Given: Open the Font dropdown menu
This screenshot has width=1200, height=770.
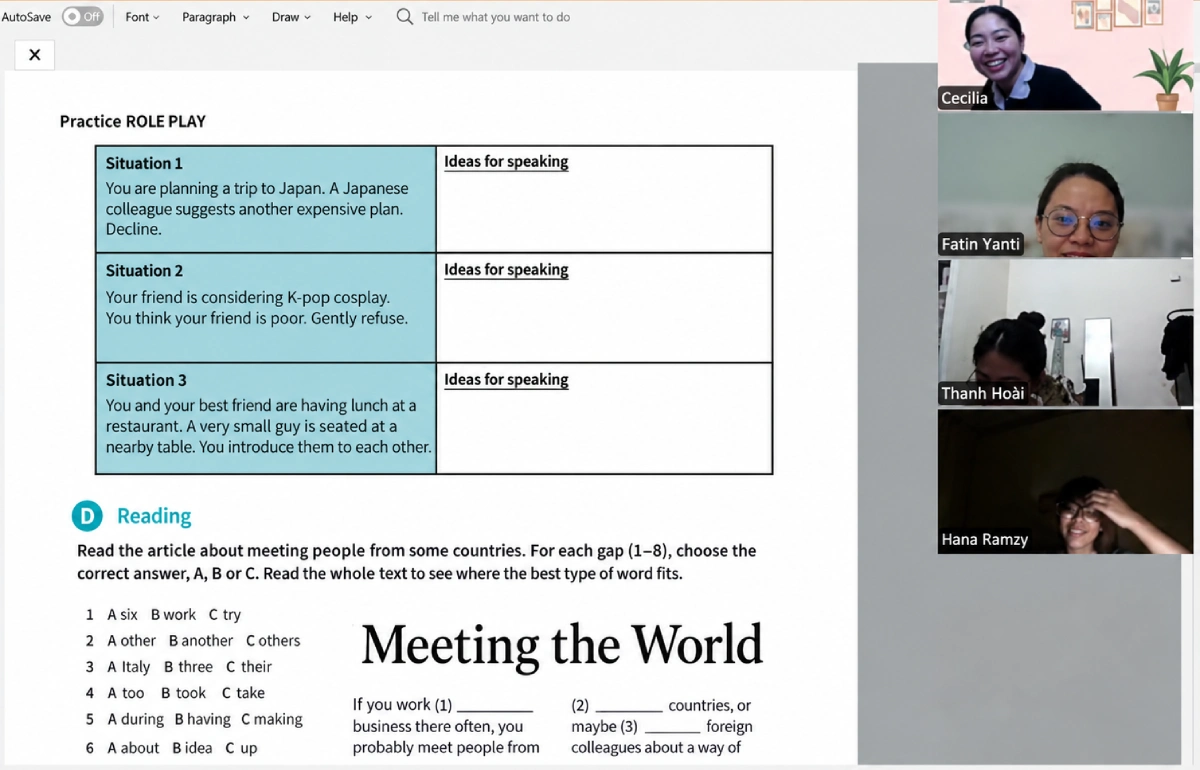Looking at the screenshot, I should 142,17.
